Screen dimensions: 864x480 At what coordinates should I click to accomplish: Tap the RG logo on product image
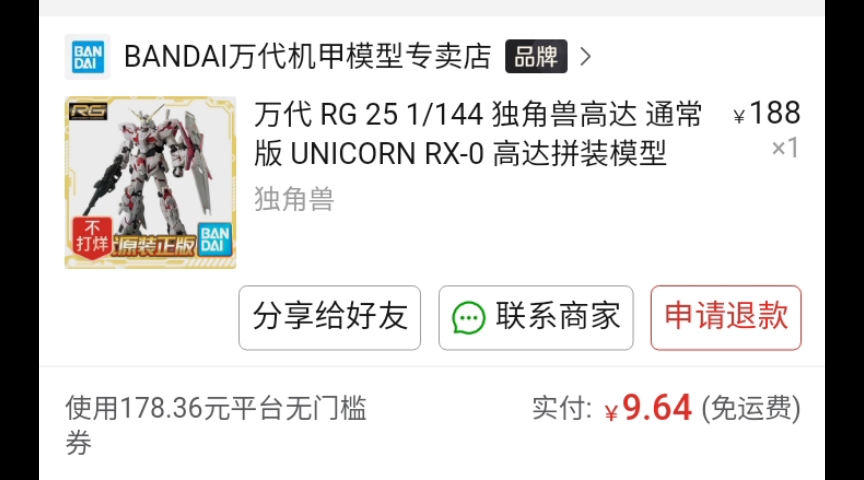(88, 111)
